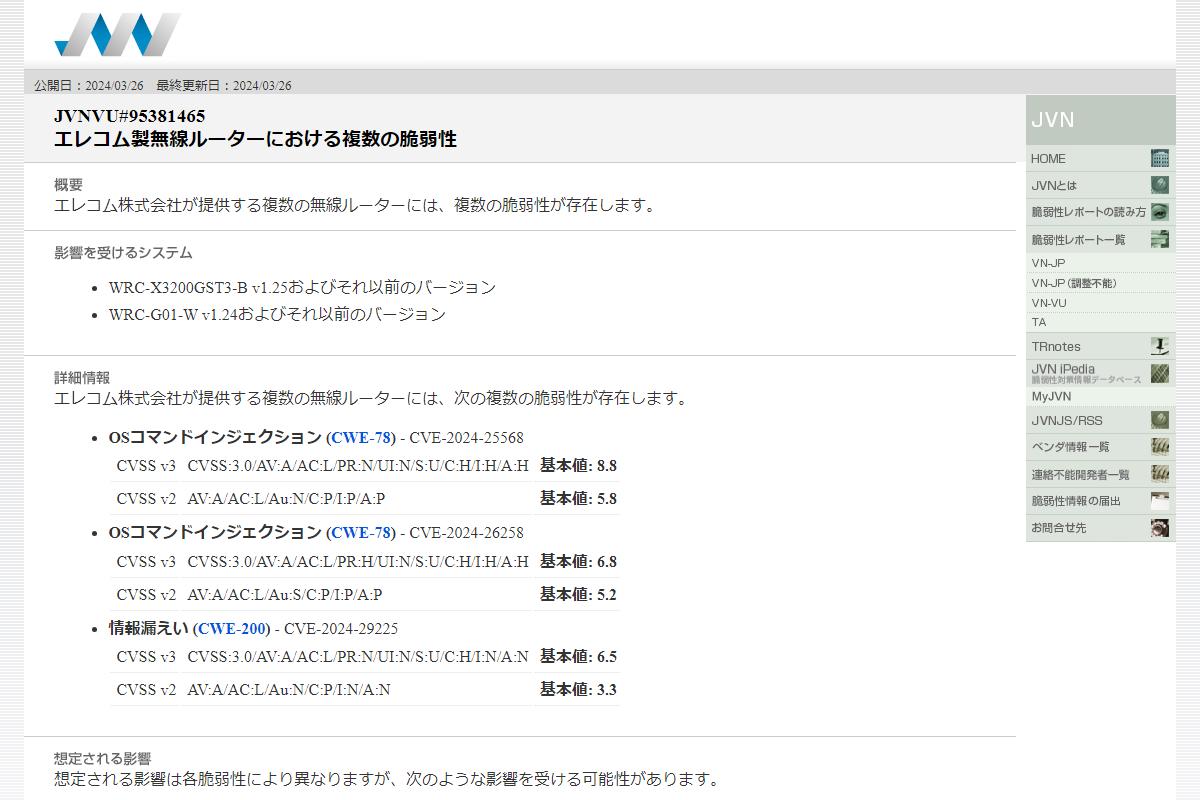Click the 脆弱性レポートの読み方 eye icon
The height and width of the screenshot is (800, 1200).
tap(1160, 212)
